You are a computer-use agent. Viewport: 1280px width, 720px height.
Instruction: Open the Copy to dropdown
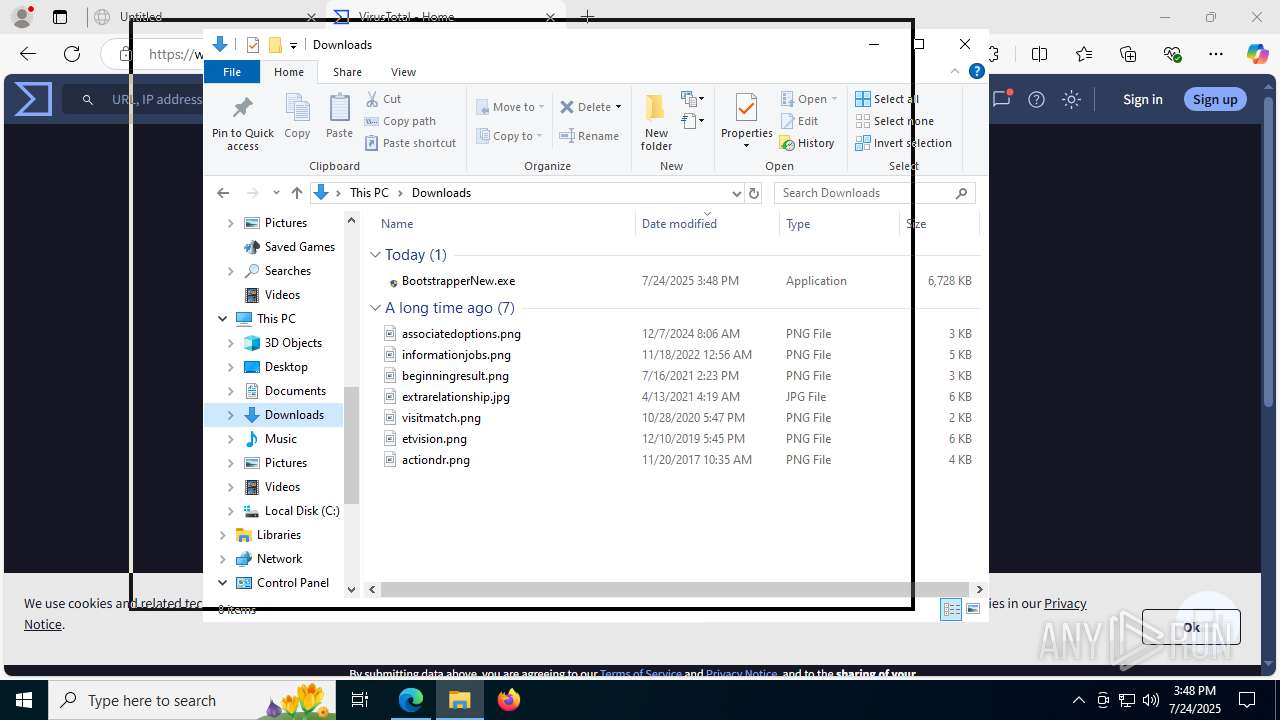[x=509, y=136]
